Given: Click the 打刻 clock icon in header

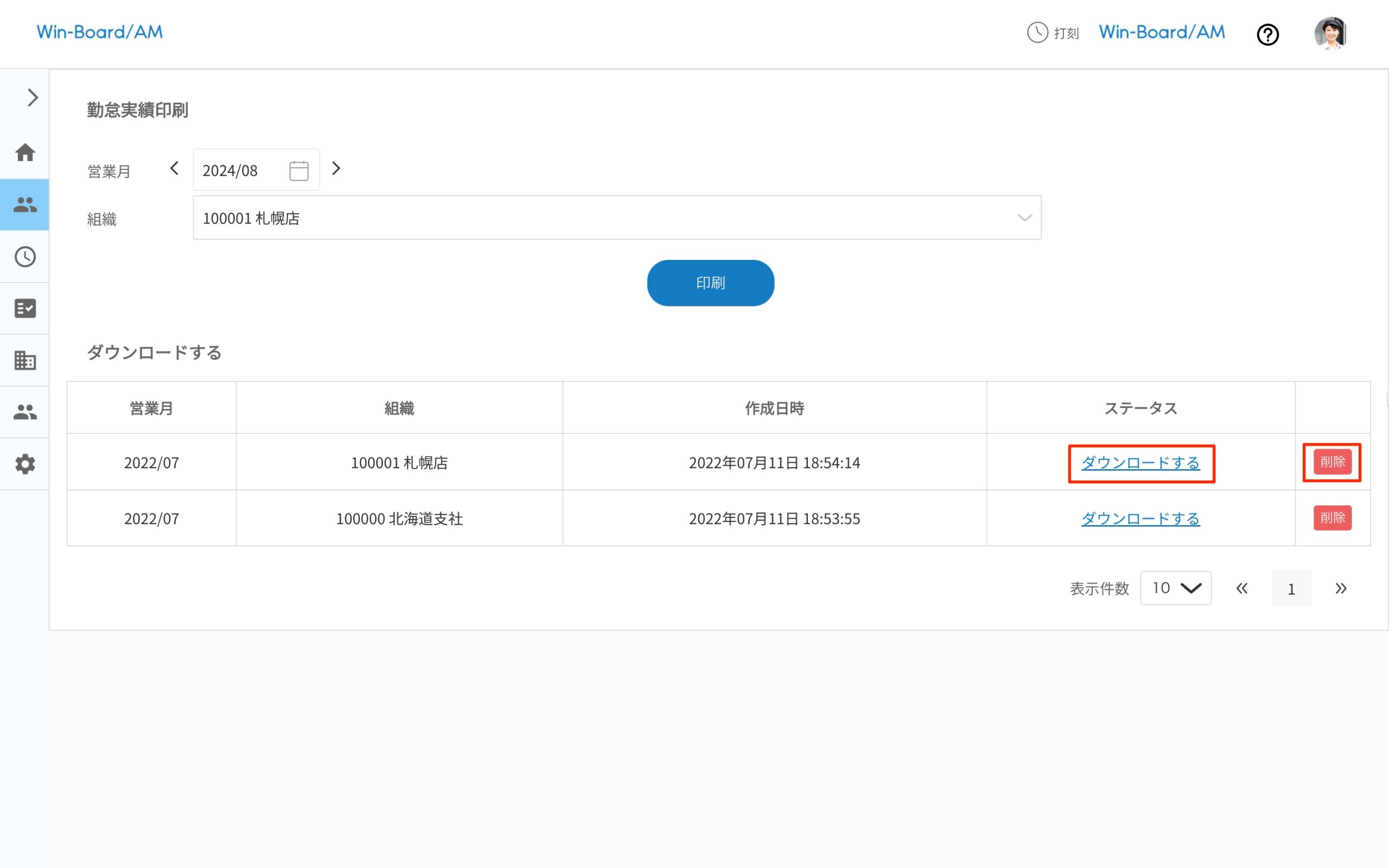Looking at the screenshot, I should tap(1037, 33).
